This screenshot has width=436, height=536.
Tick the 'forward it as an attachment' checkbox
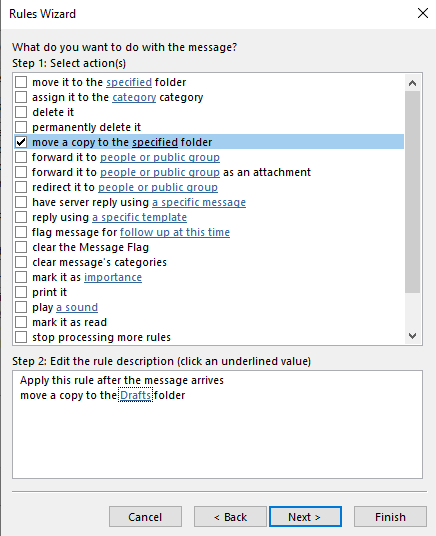21,172
